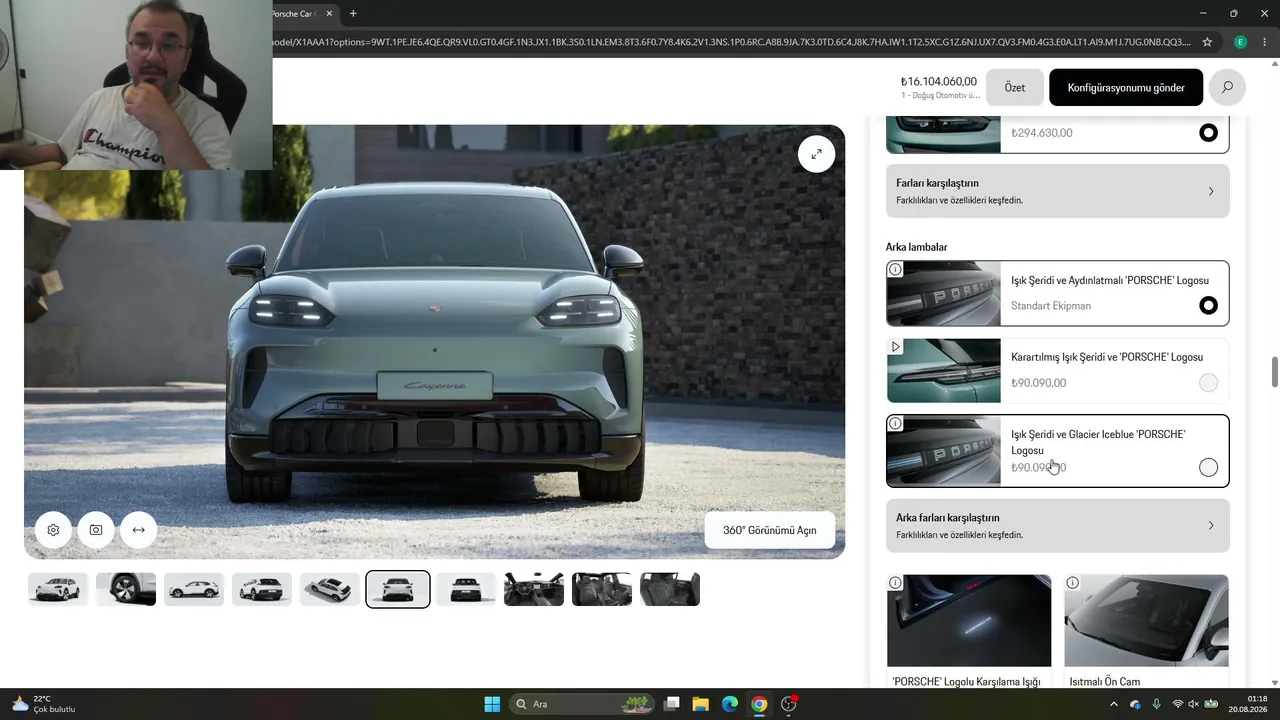Expand the car image to fullscreen
Viewport: 1280px width, 720px height.
pos(816,154)
